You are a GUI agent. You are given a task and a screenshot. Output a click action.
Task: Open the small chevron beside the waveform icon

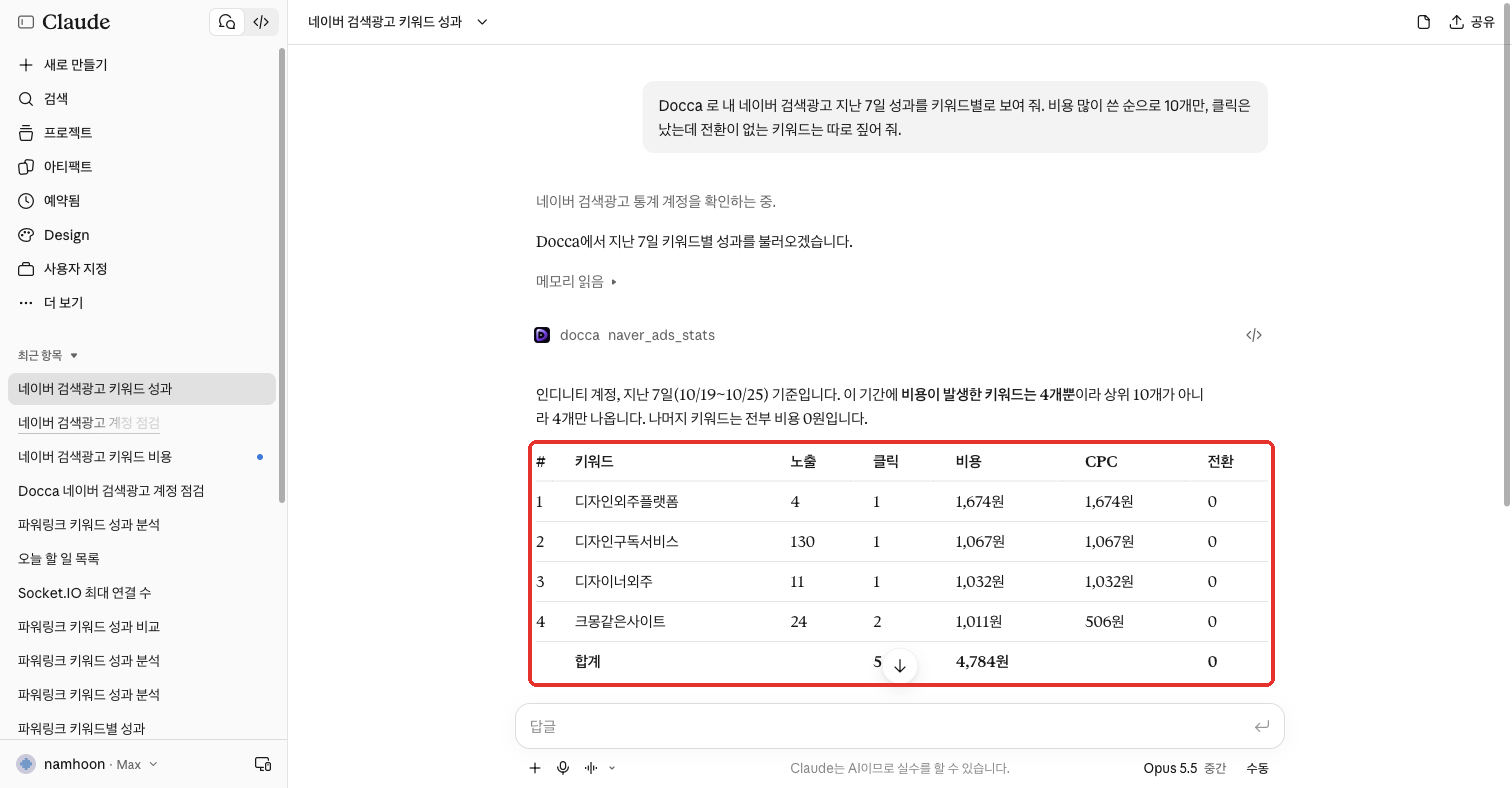612,768
